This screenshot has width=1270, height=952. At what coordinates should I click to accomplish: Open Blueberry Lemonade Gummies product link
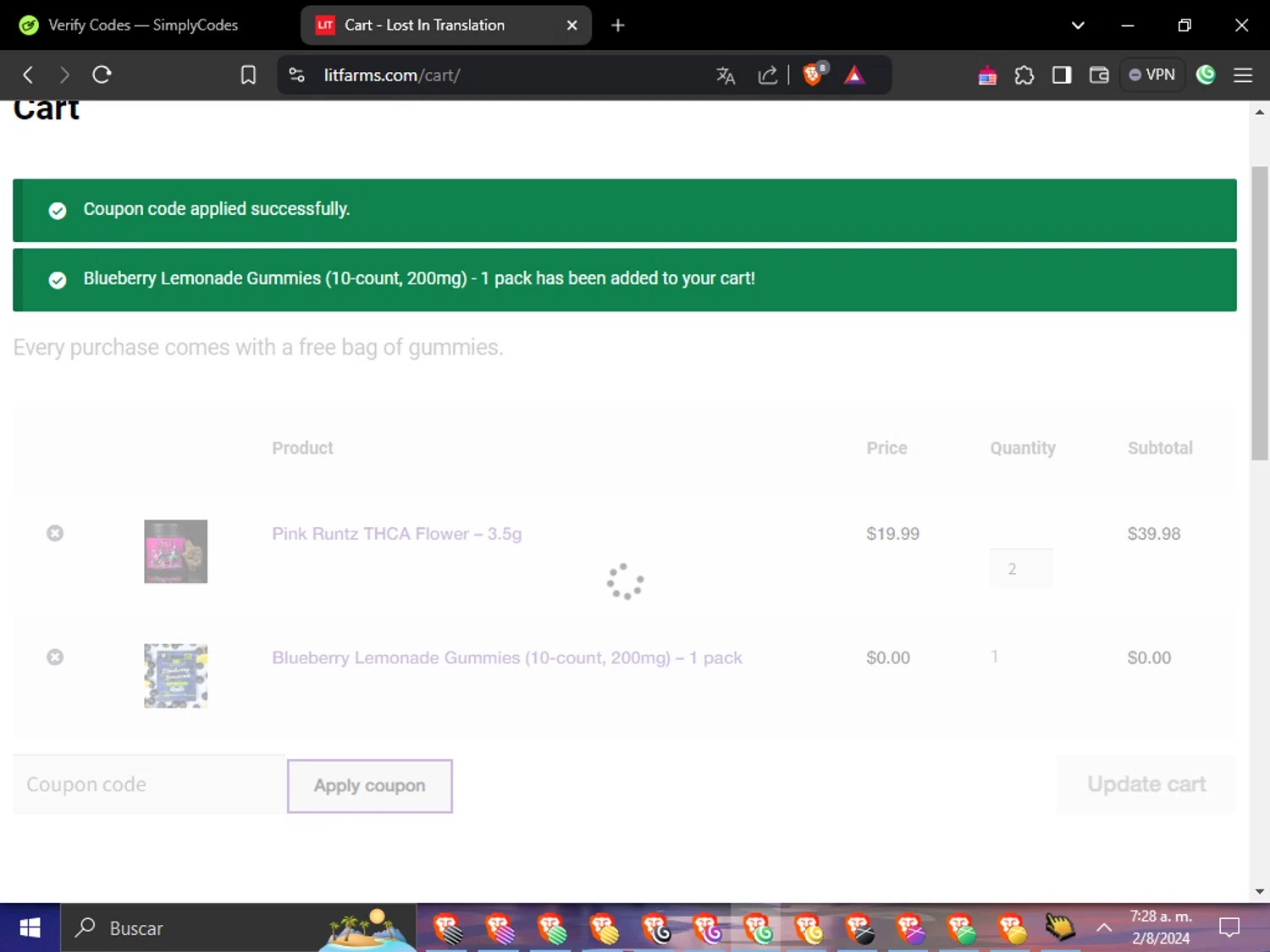point(507,658)
